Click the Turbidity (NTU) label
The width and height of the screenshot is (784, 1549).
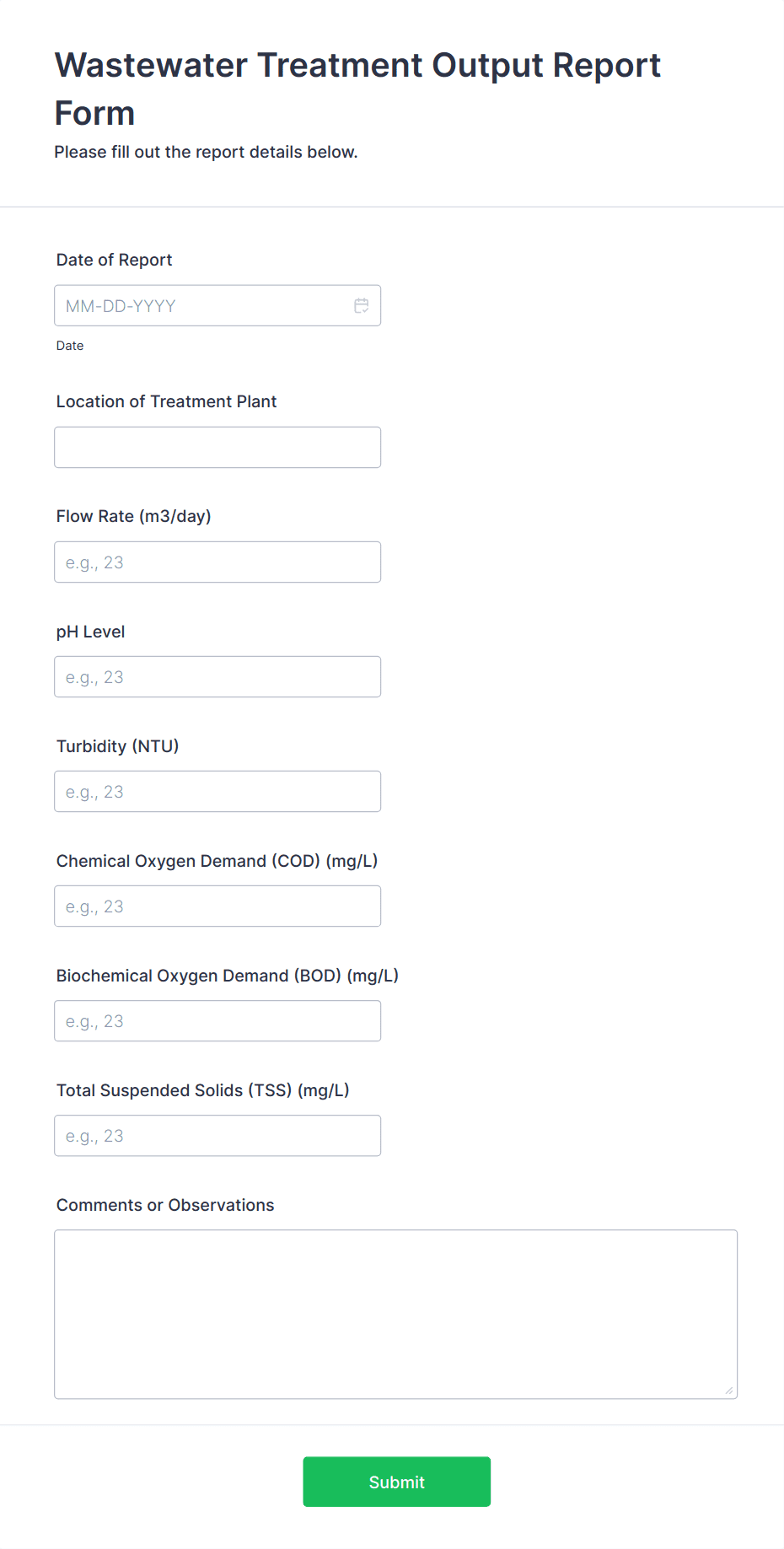click(117, 745)
